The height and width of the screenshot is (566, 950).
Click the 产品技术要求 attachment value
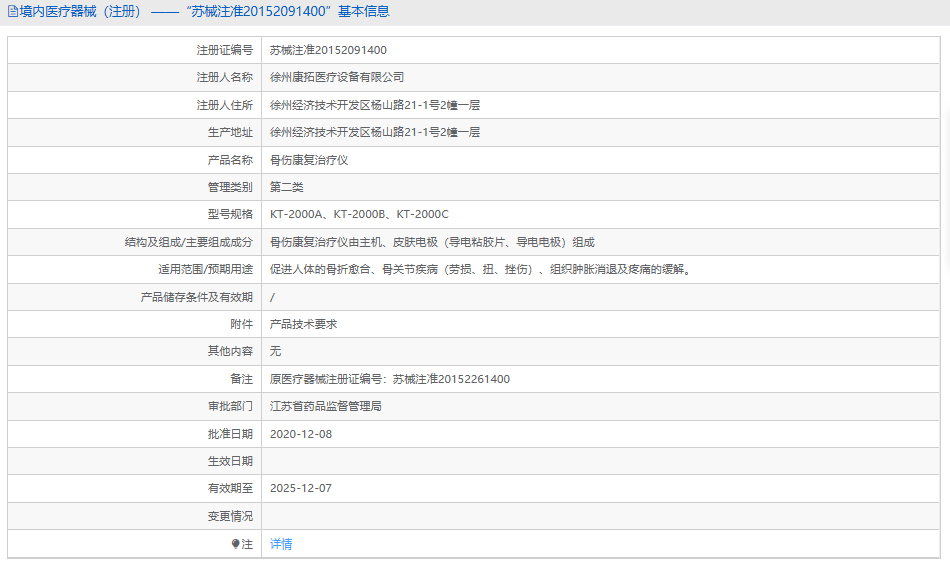point(304,324)
